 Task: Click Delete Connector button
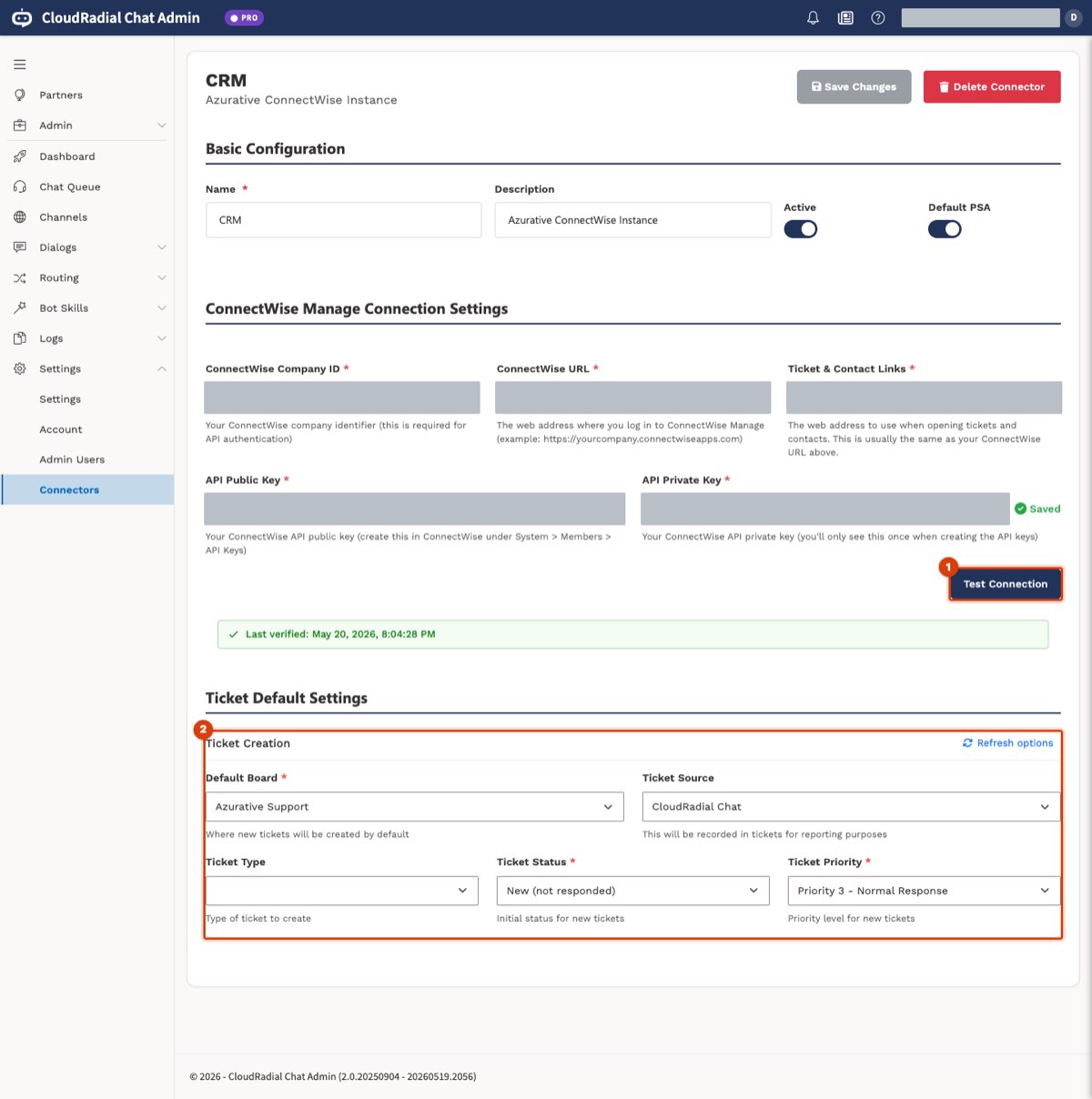992,86
